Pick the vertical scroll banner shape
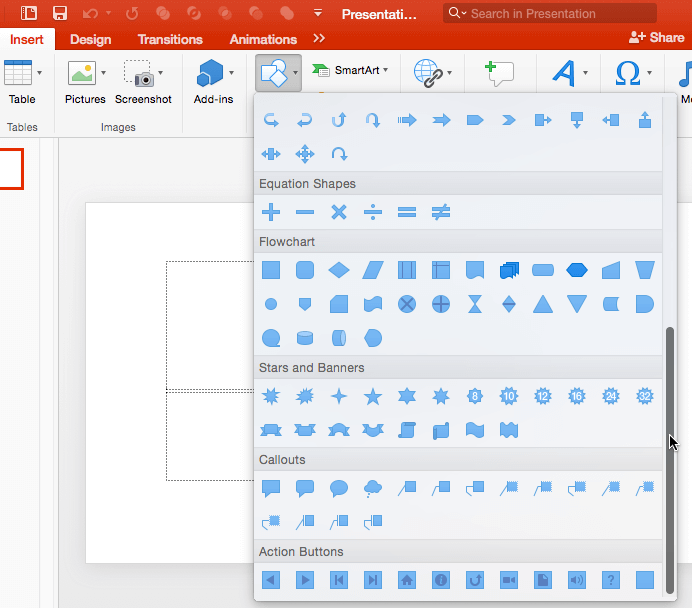The image size is (692, 608). (x=407, y=430)
